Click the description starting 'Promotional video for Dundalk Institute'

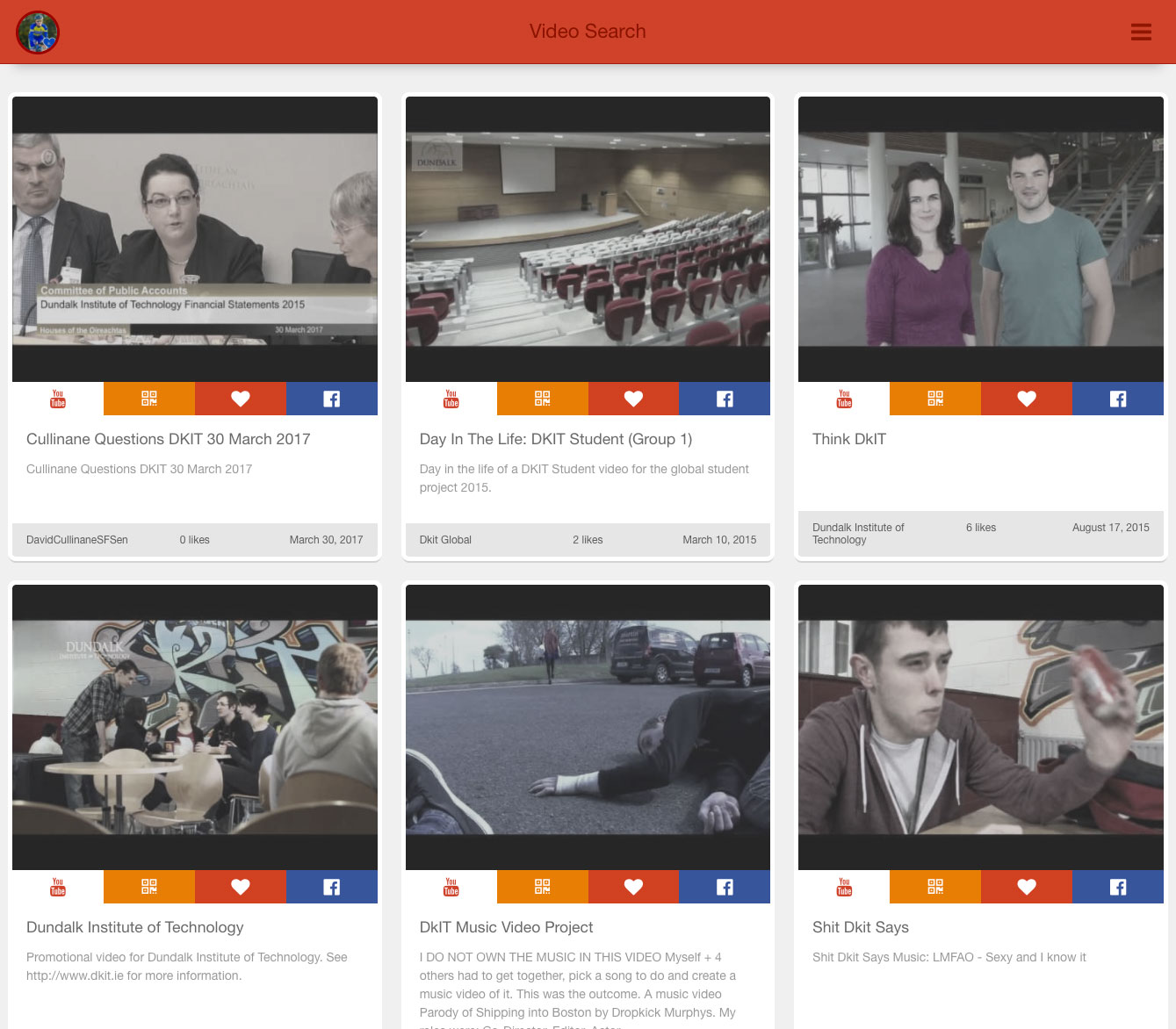point(187,967)
